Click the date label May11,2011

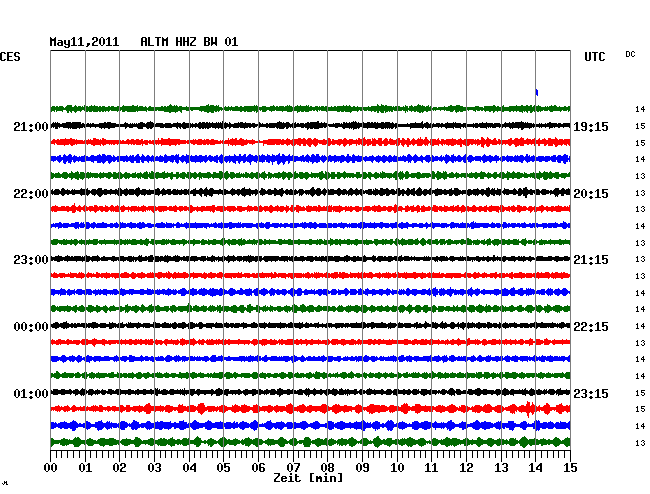pos(84,42)
